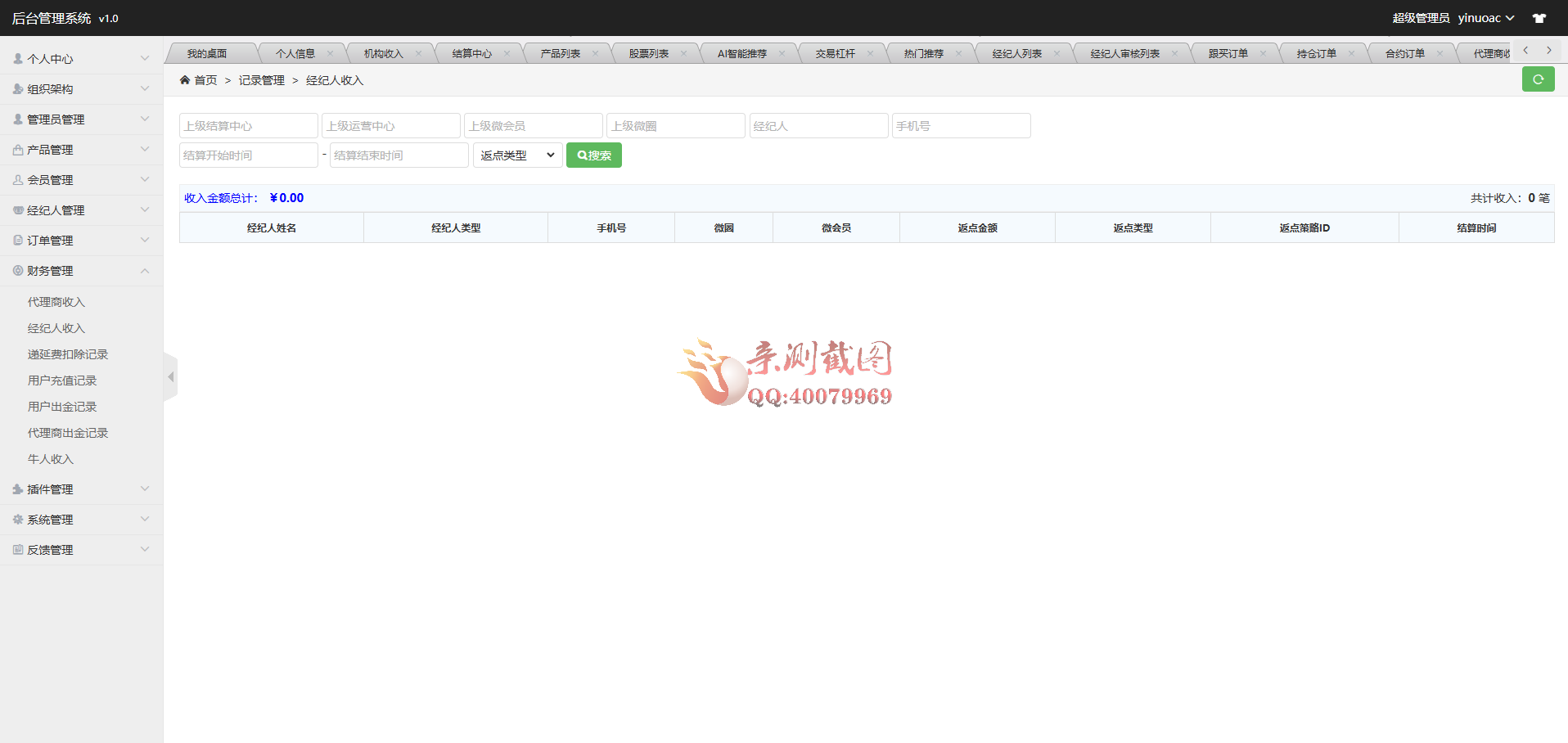This screenshot has width=1568, height=743.
Task: Switch to the 股票列表 tab
Action: [648, 54]
